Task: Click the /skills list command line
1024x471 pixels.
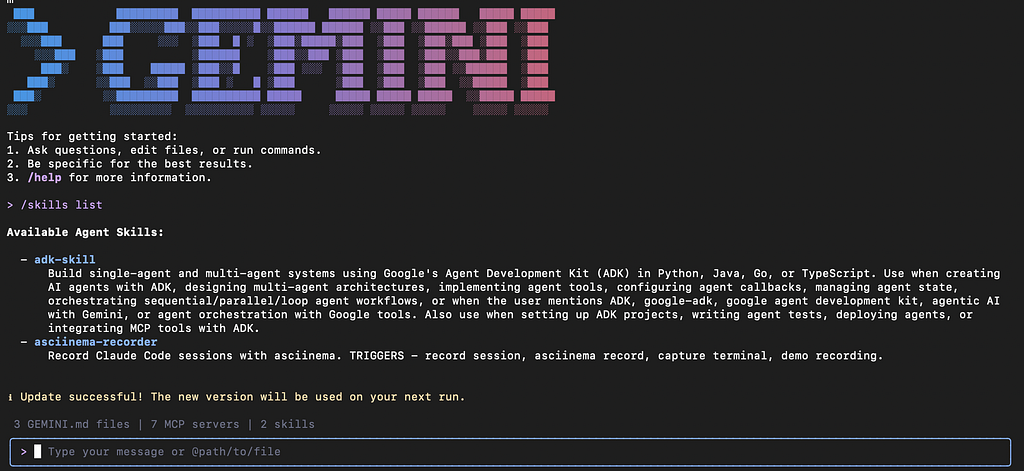Action: point(54,205)
